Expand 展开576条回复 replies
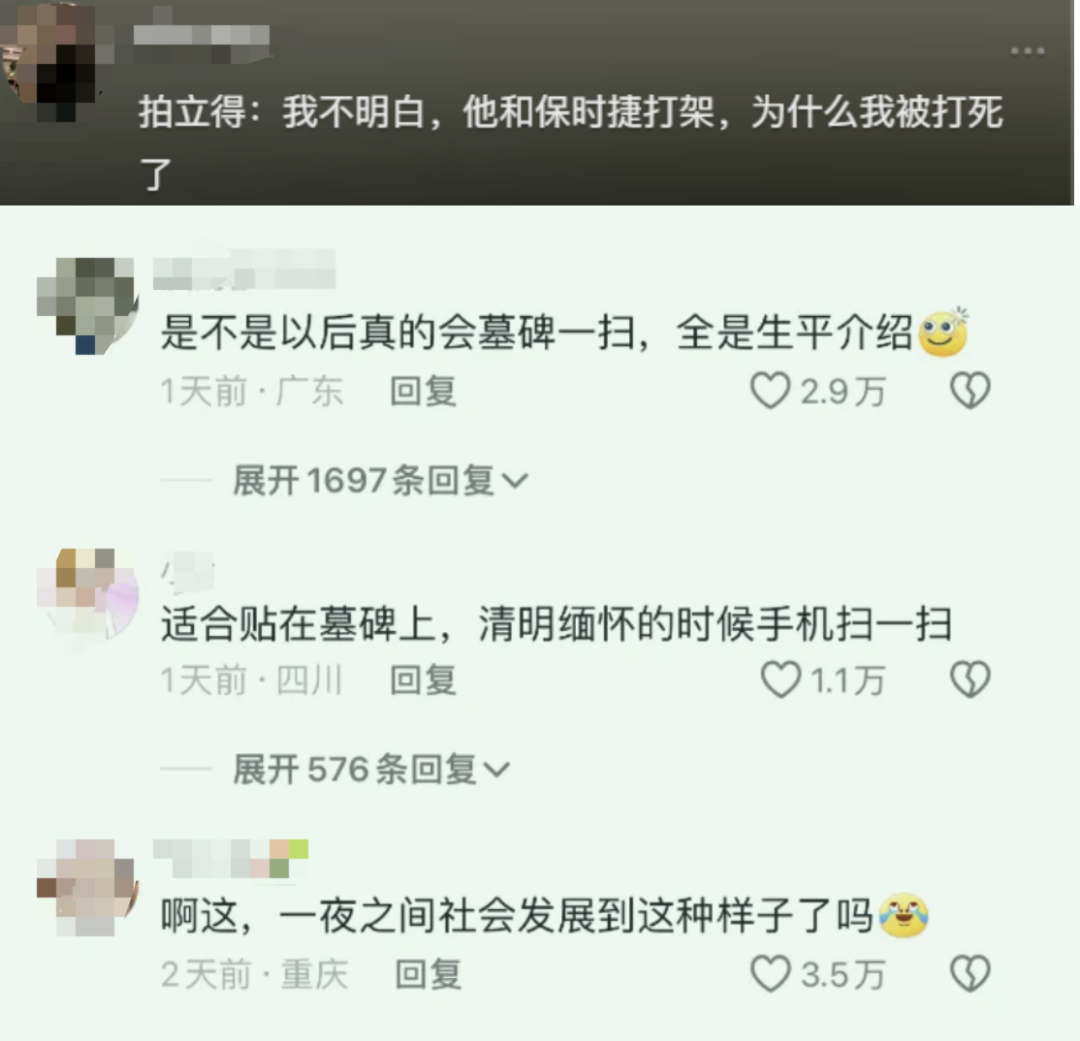Screen dimensions: 1080x1041 371,769
